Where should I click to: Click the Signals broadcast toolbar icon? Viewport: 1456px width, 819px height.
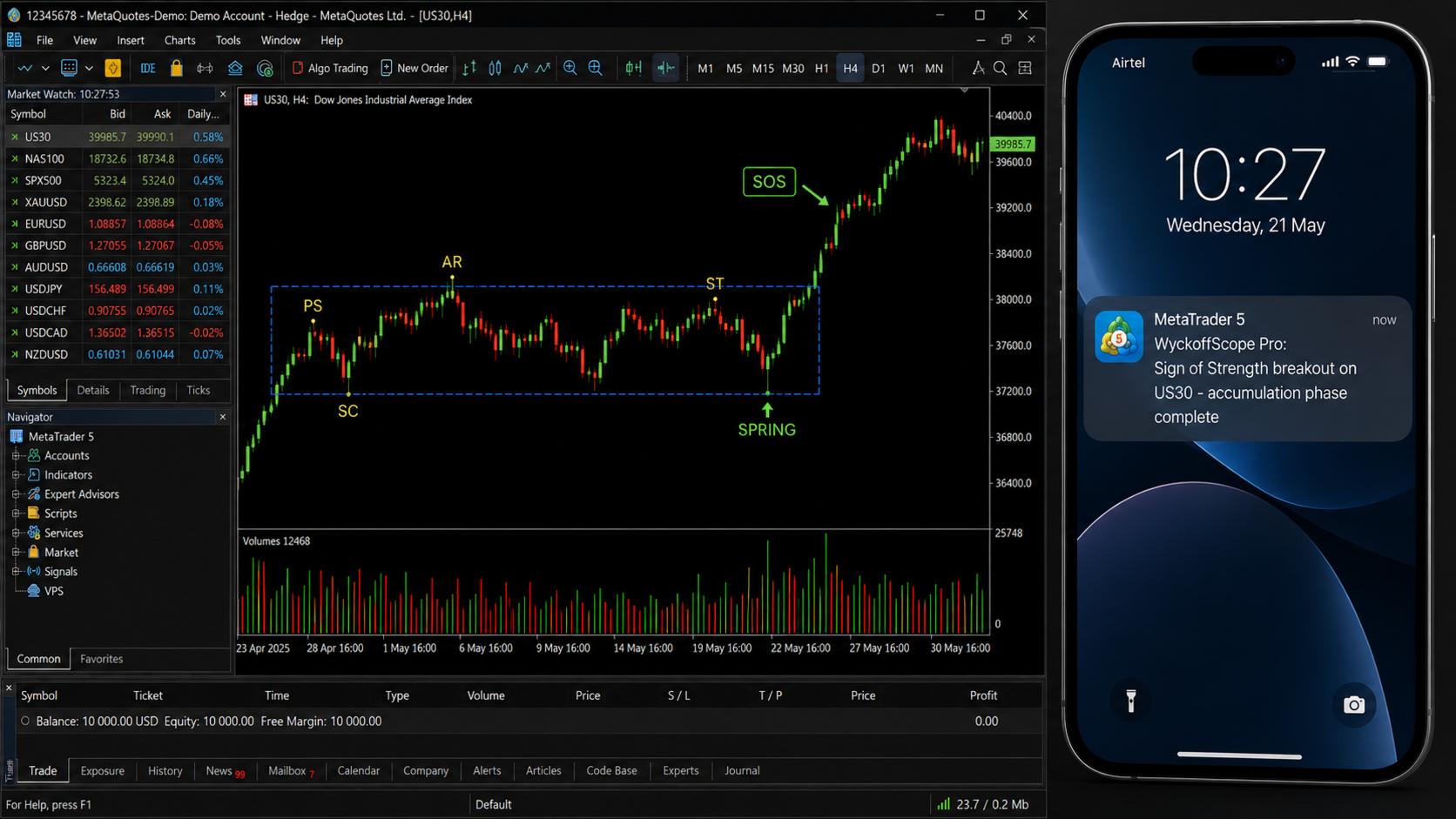click(205, 68)
